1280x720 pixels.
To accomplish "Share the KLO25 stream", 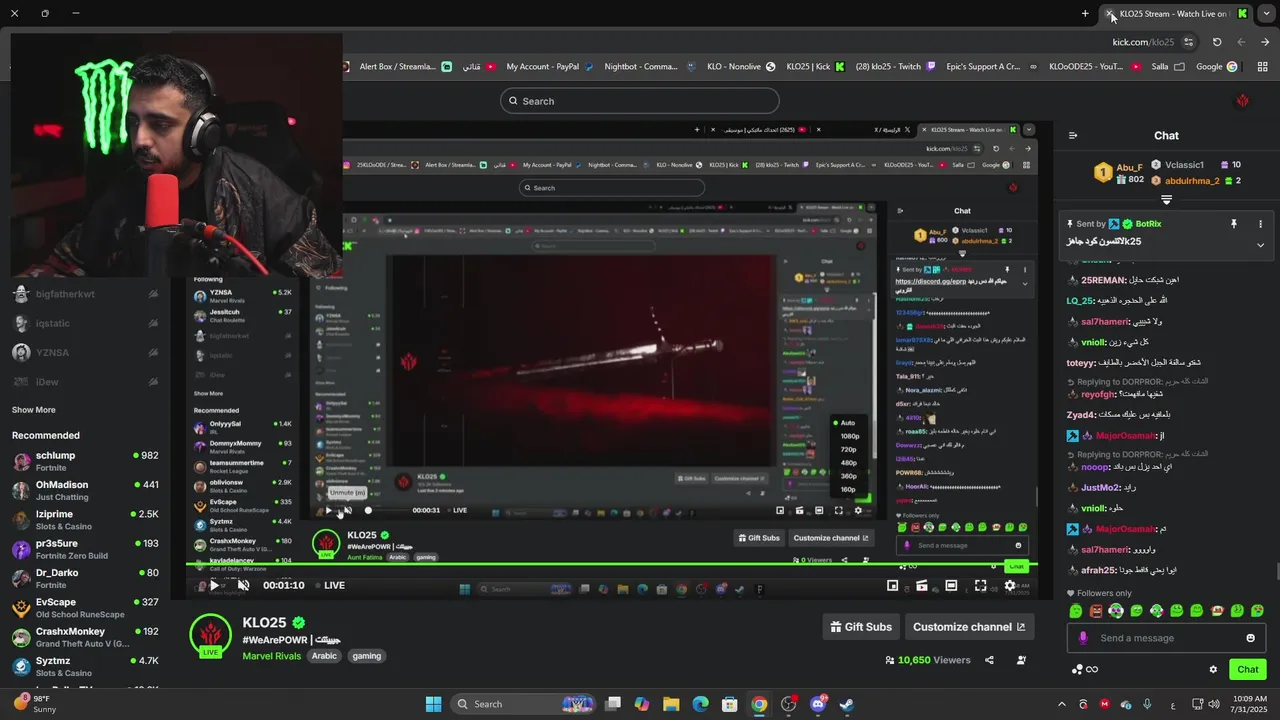I will tap(989, 660).
